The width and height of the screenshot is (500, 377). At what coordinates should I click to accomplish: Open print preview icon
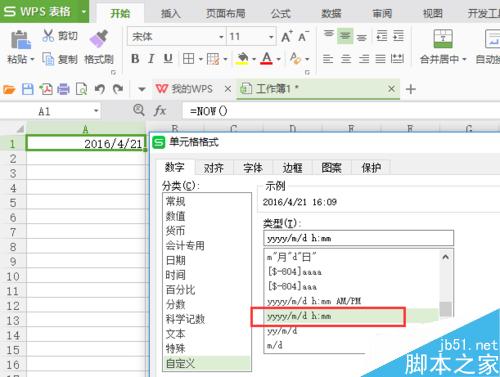click(81, 89)
